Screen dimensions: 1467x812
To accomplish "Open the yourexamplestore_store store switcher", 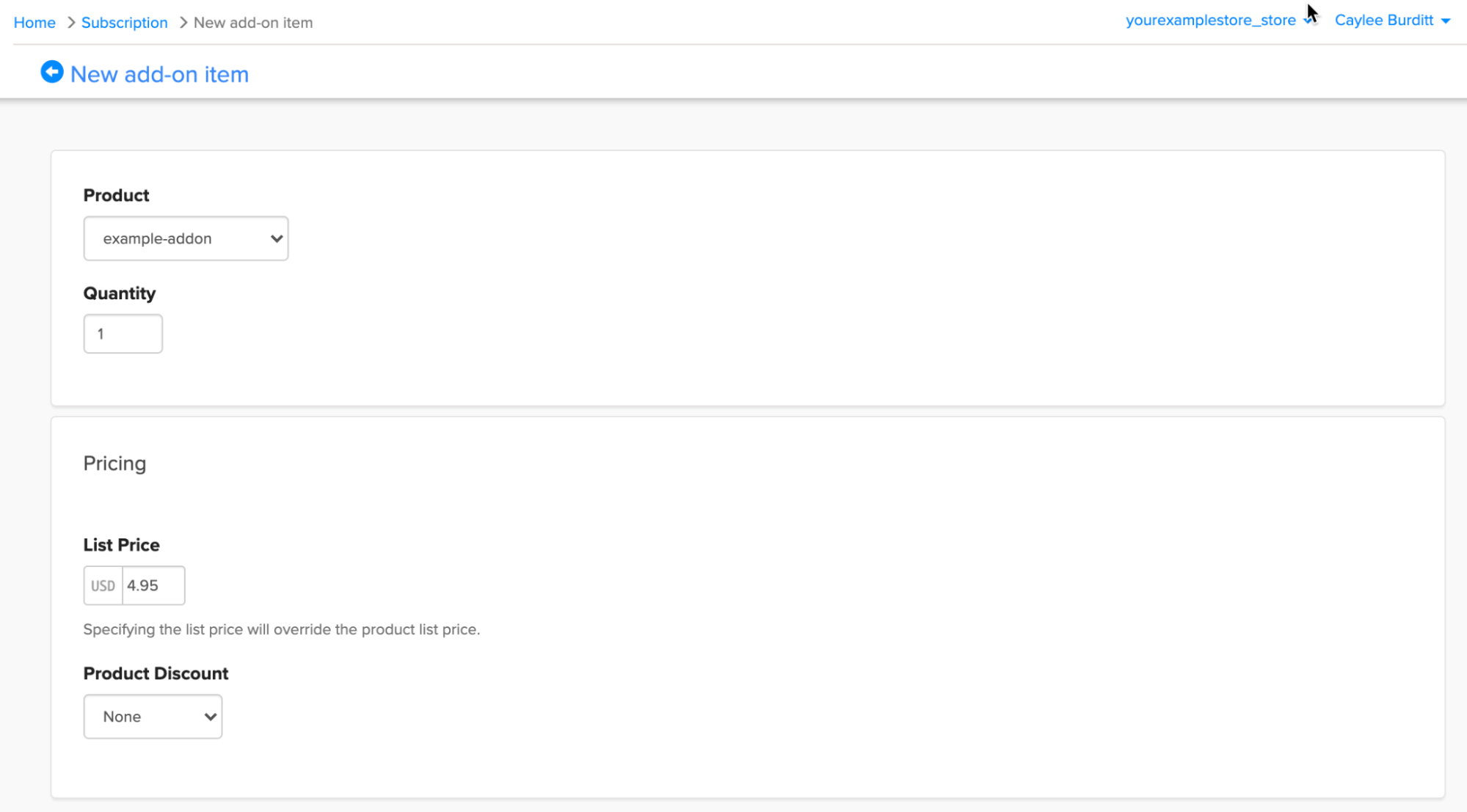I will [x=1210, y=21].
